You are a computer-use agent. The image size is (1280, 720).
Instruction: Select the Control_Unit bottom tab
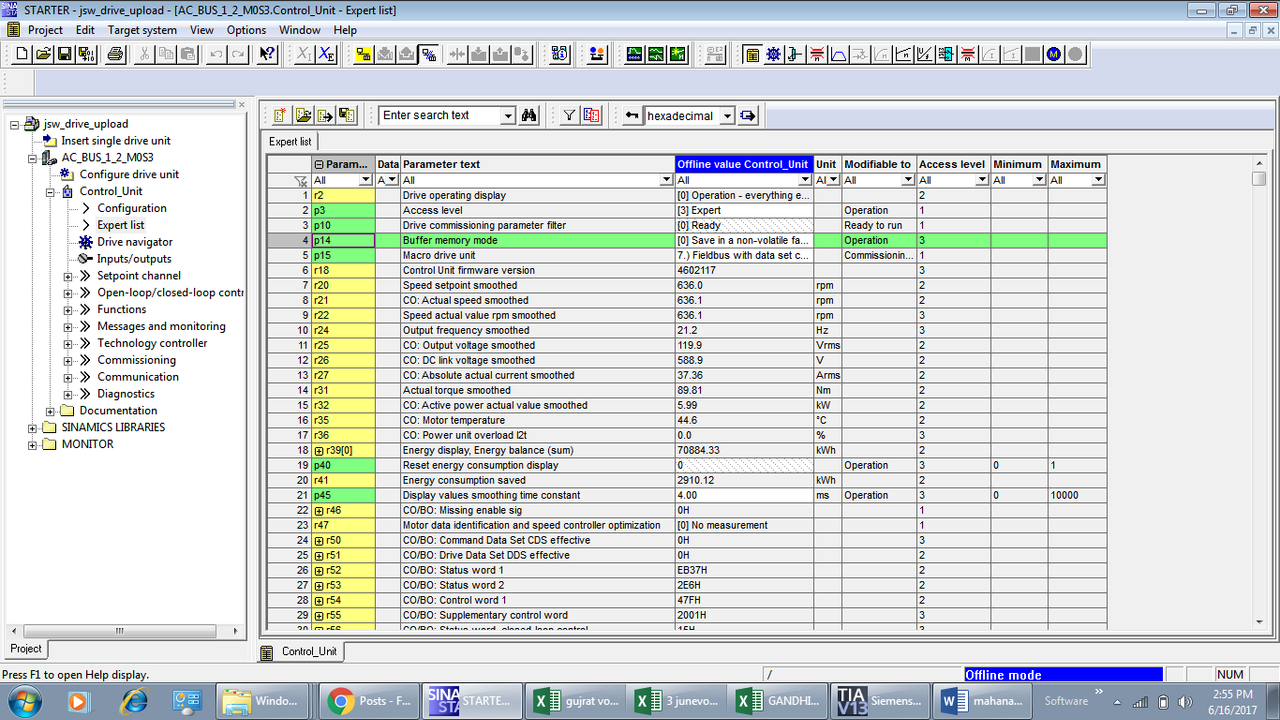click(x=301, y=651)
